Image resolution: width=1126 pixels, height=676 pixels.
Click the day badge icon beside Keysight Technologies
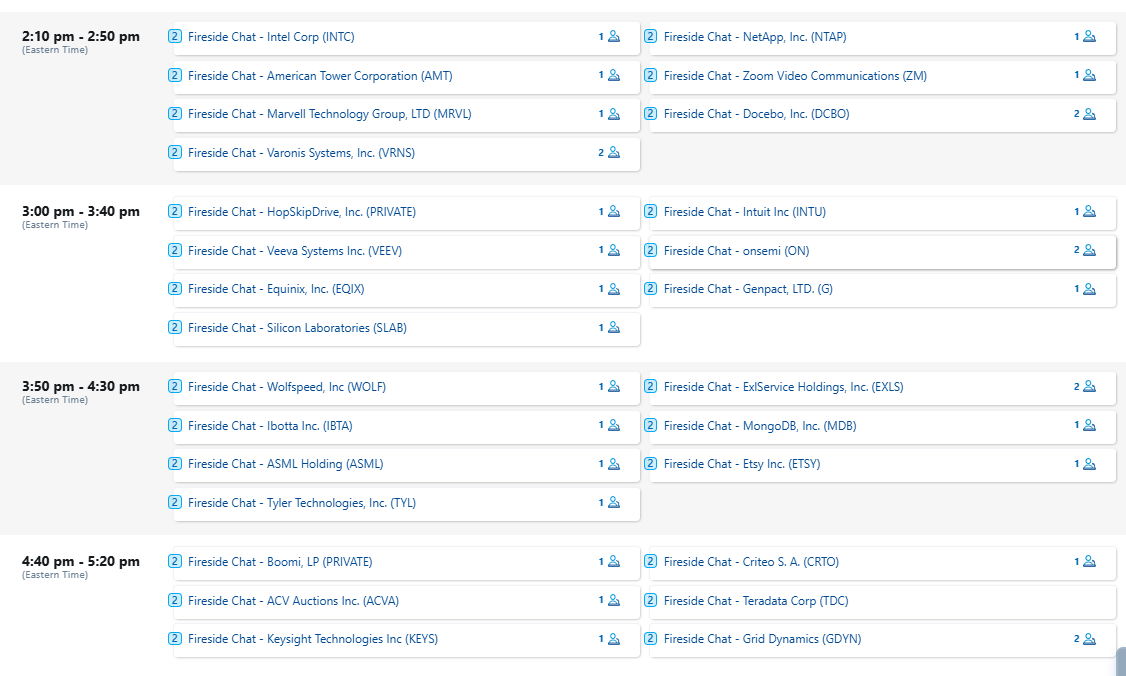coord(175,638)
